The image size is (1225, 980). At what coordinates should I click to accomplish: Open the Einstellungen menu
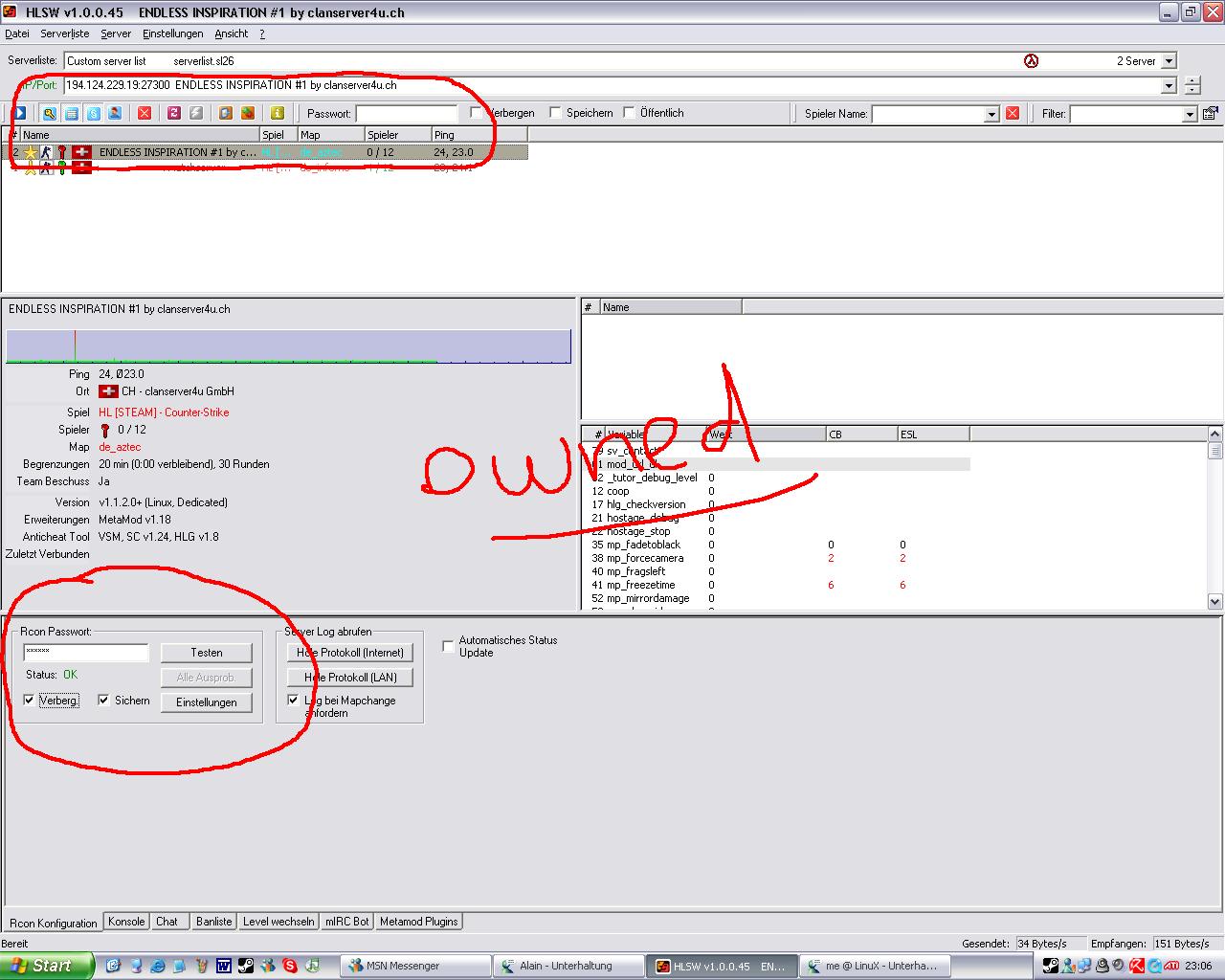(x=173, y=33)
